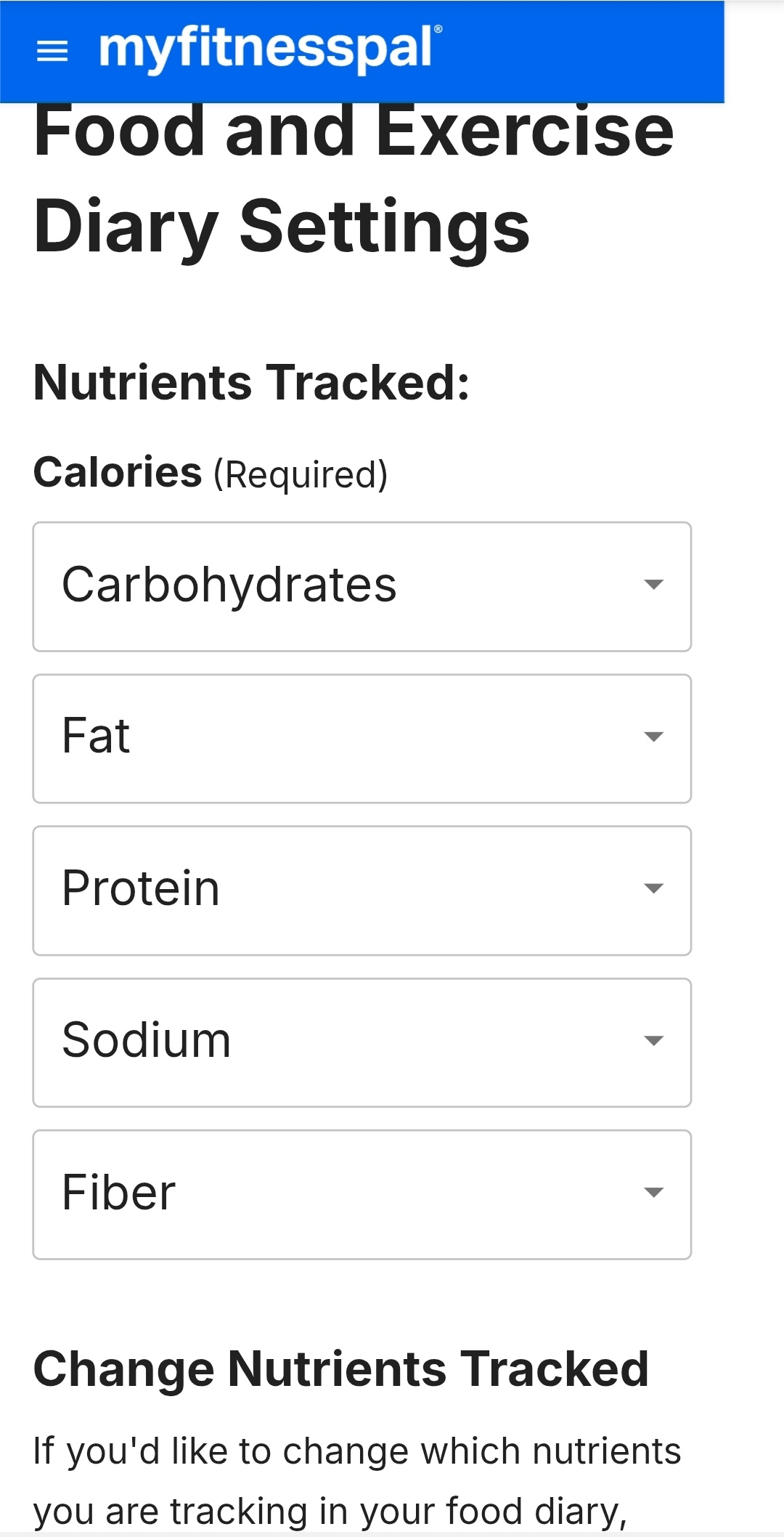This screenshot has width=784, height=1537.
Task: Select the Nutrients Tracked heading
Action: tap(252, 382)
